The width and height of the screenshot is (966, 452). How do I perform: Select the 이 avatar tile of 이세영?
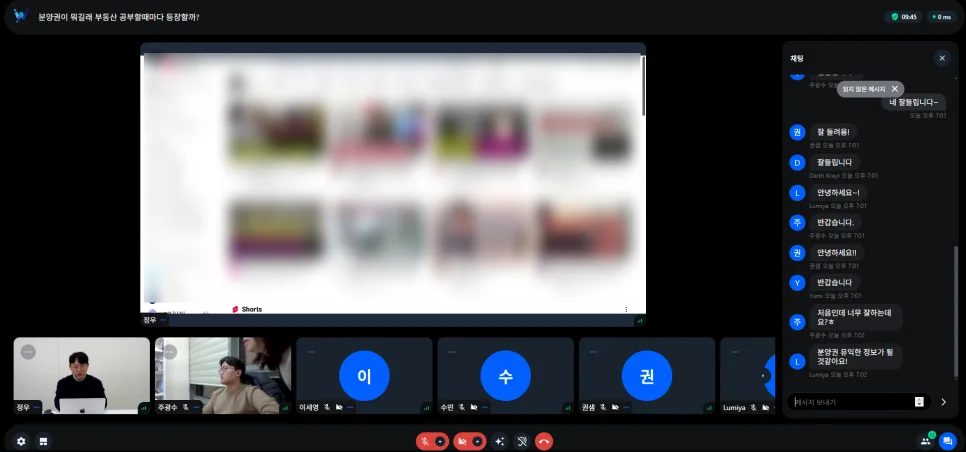pos(364,376)
